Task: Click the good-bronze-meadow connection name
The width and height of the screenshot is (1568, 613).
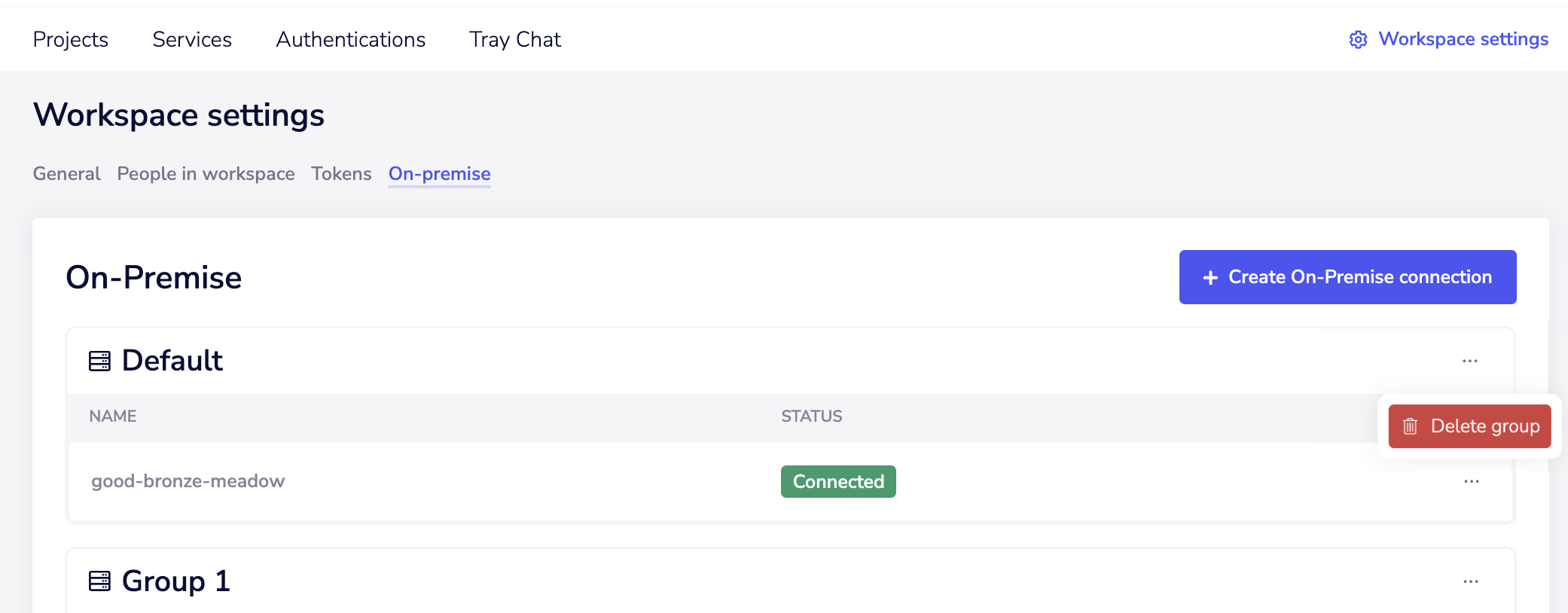Action: coord(188,481)
